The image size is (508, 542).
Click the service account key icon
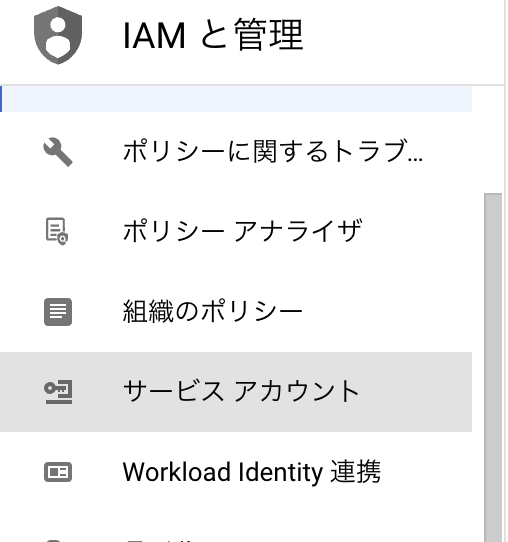(x=58, y=392)
